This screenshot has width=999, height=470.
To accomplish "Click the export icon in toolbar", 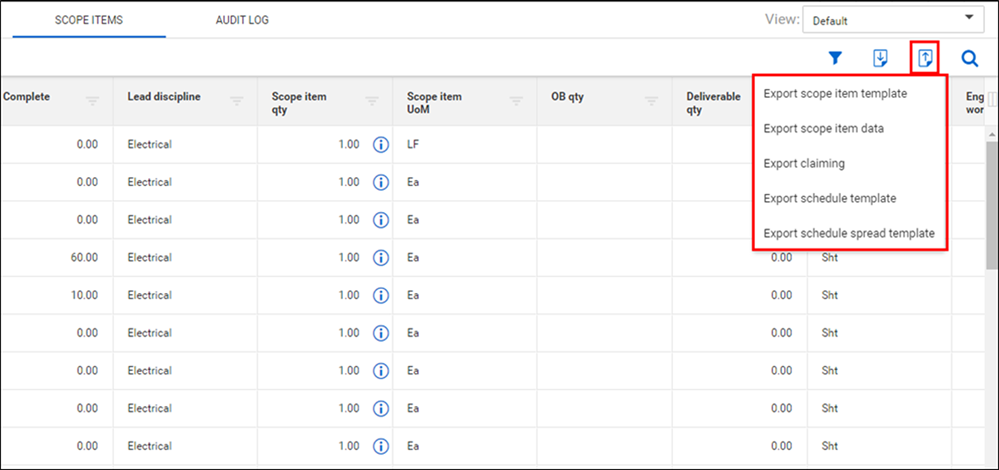I will (x=926, y=58).
